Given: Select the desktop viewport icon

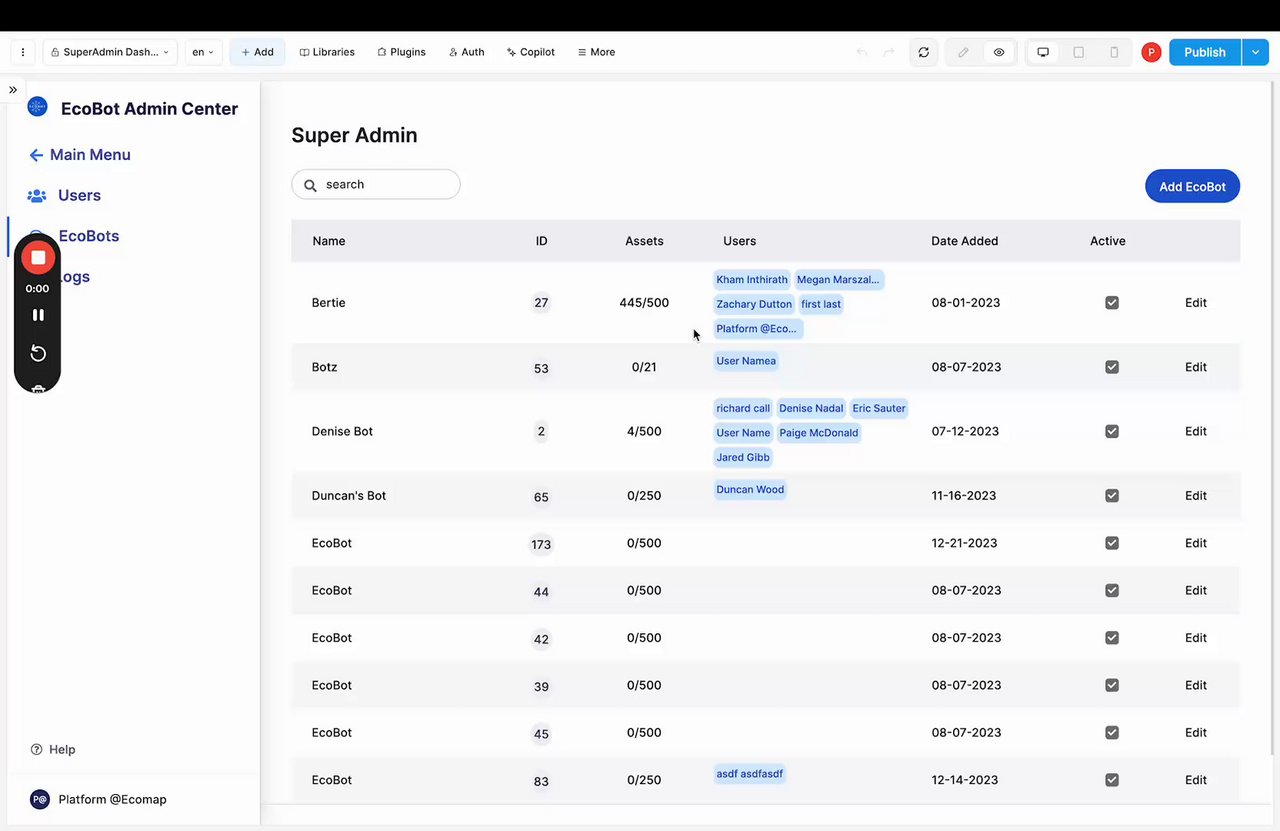Looking at the screenshot, I should click(1043, 52).
